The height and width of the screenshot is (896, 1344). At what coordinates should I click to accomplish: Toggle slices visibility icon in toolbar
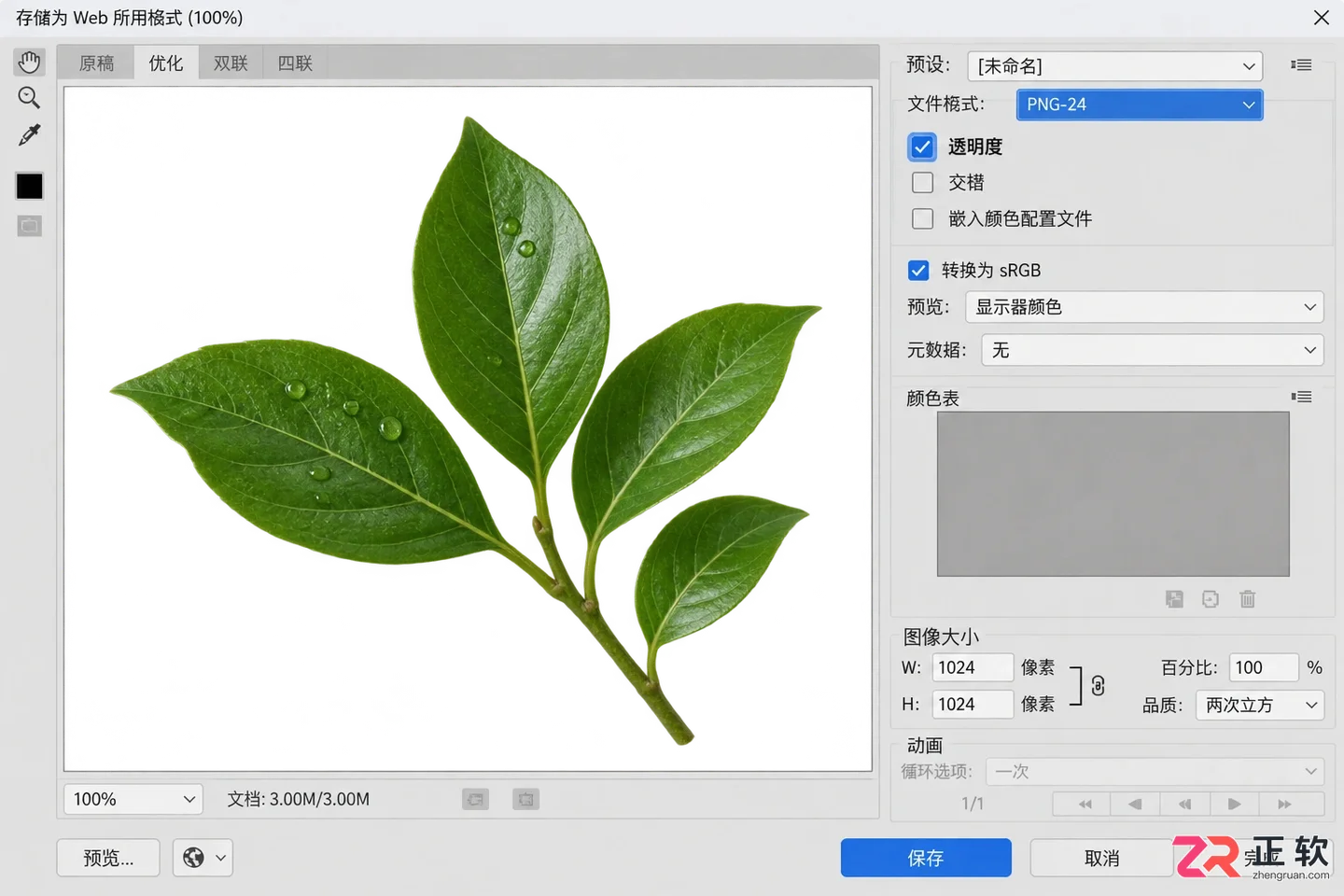29,226
